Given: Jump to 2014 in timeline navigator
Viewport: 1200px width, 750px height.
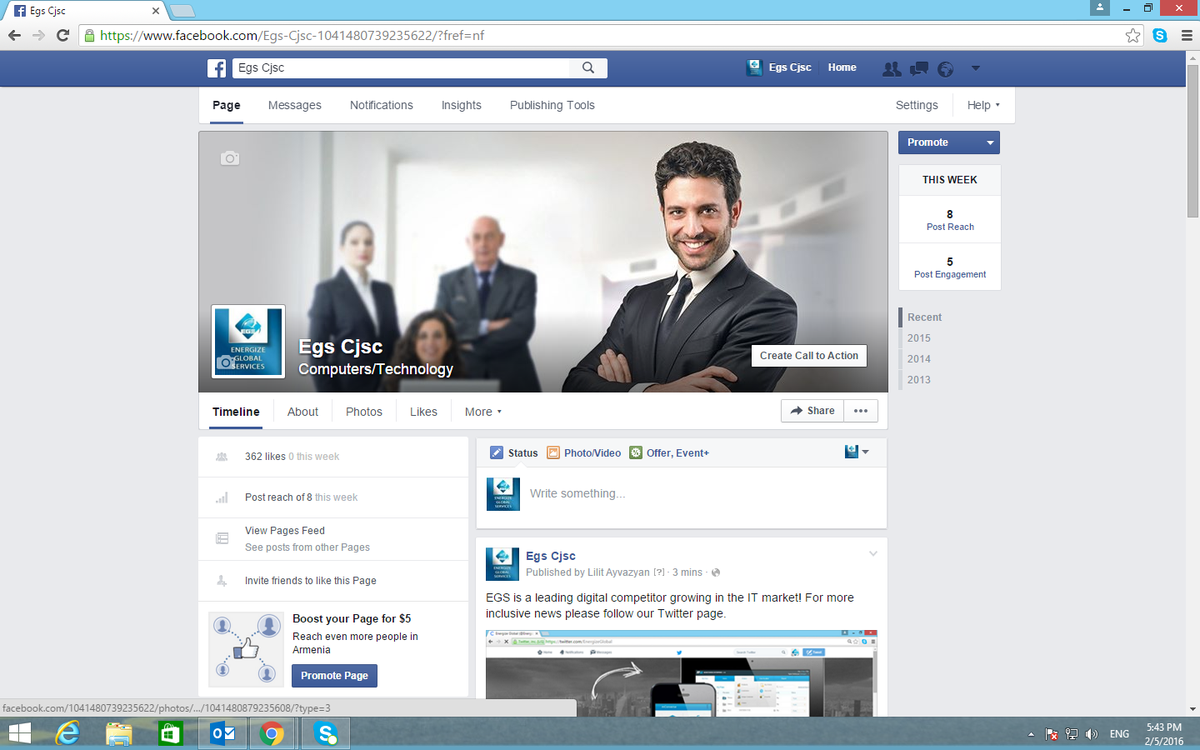Looking at the screenshot, I should (919, 359).
